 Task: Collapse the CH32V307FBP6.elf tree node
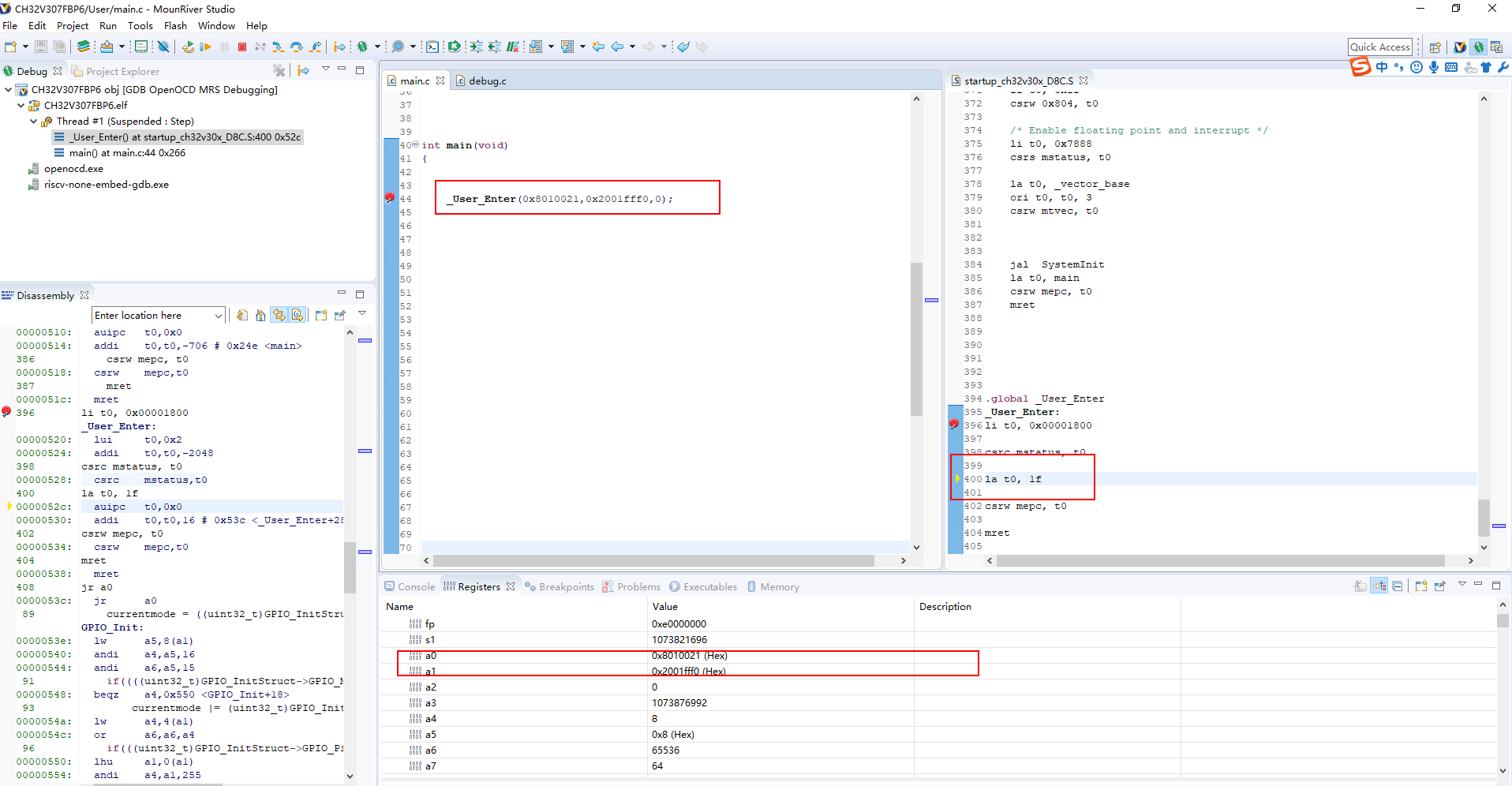(21, 105)
